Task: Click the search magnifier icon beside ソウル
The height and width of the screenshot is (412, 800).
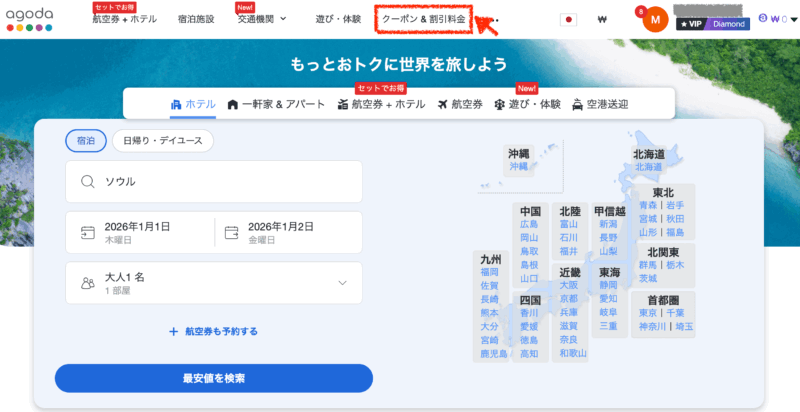Action: point(88,182)
